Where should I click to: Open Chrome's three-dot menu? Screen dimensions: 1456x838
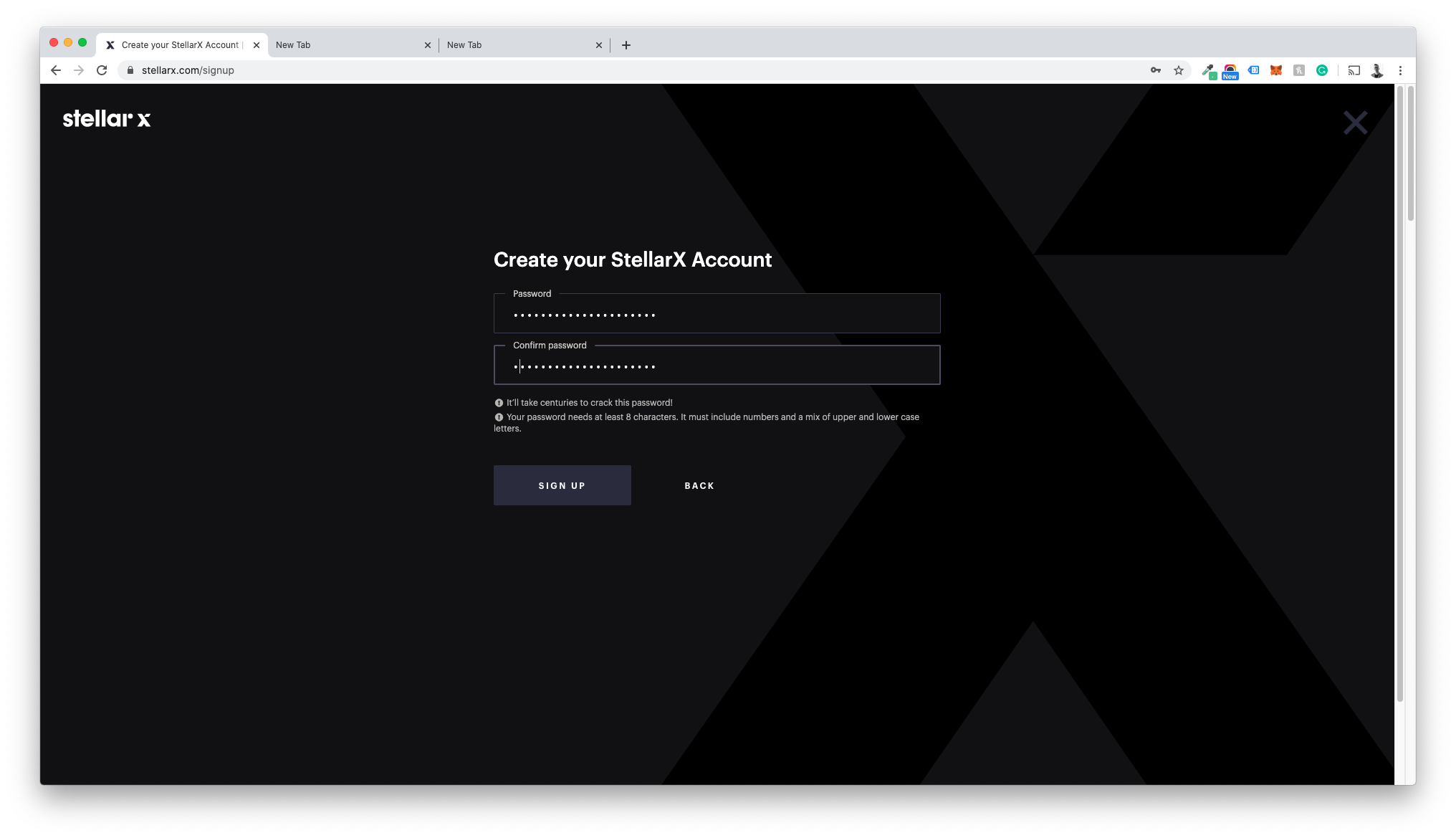click(1400, 70)
